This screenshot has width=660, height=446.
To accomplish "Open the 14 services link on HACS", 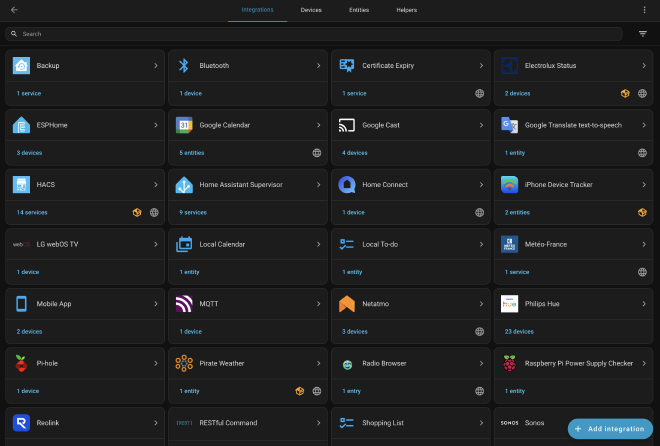I will pos(32,212).
